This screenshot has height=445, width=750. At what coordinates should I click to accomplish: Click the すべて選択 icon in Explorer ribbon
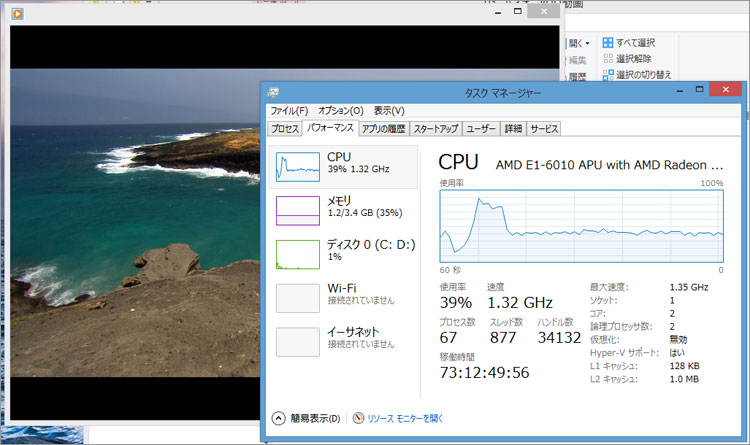607,43
